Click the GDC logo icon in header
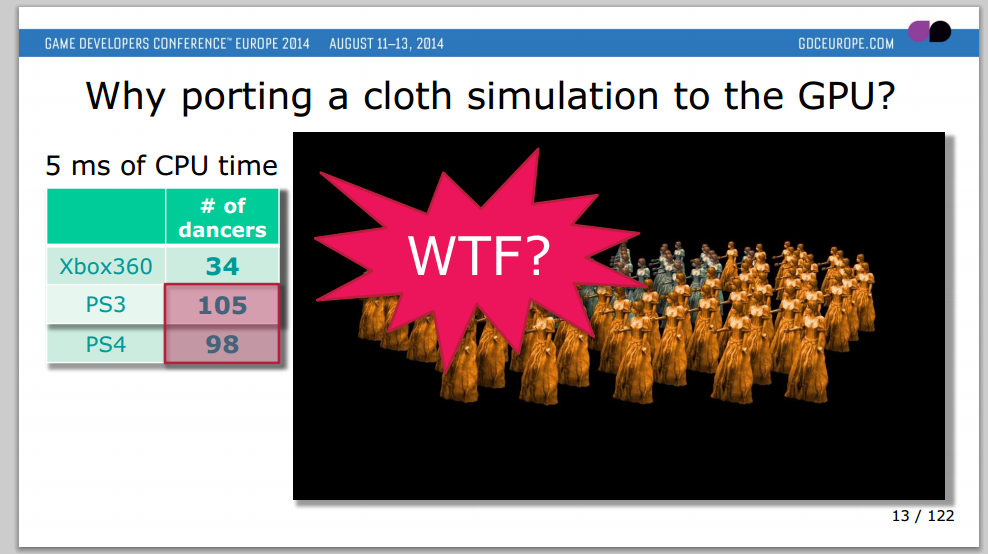Viewport: 988px width, 554px height. (929, 31)
